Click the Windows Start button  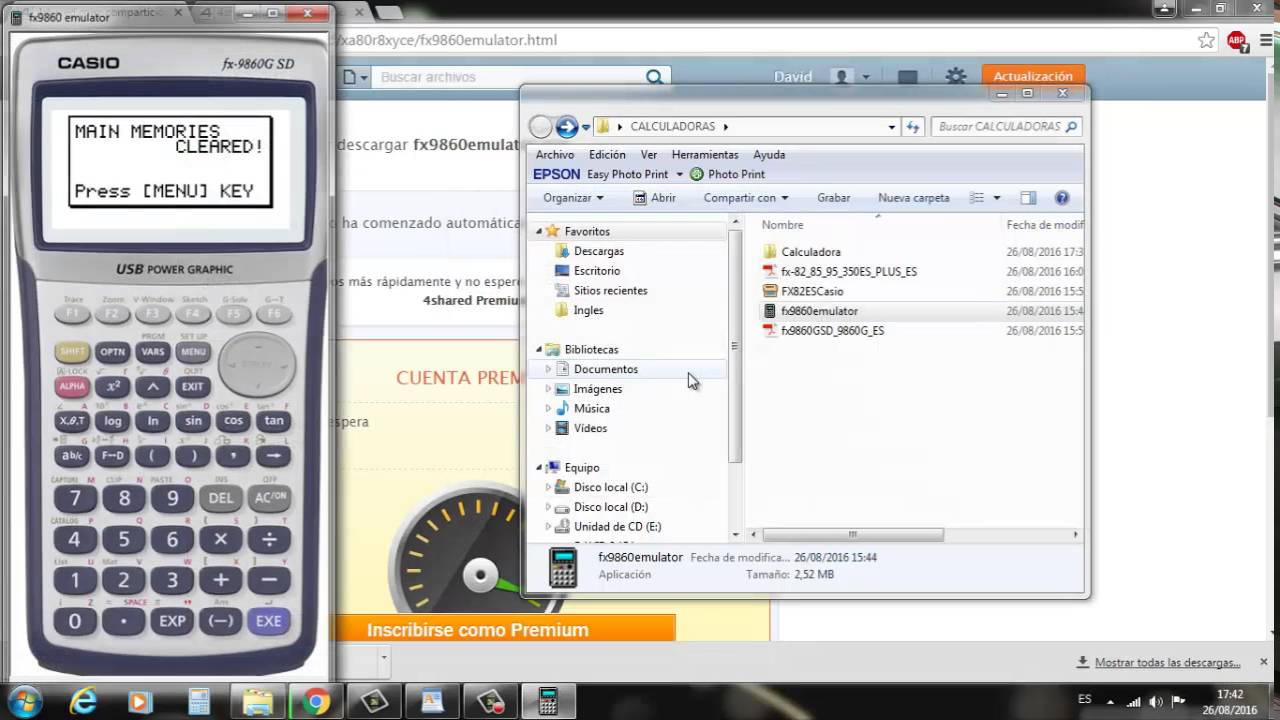(23, 701)
